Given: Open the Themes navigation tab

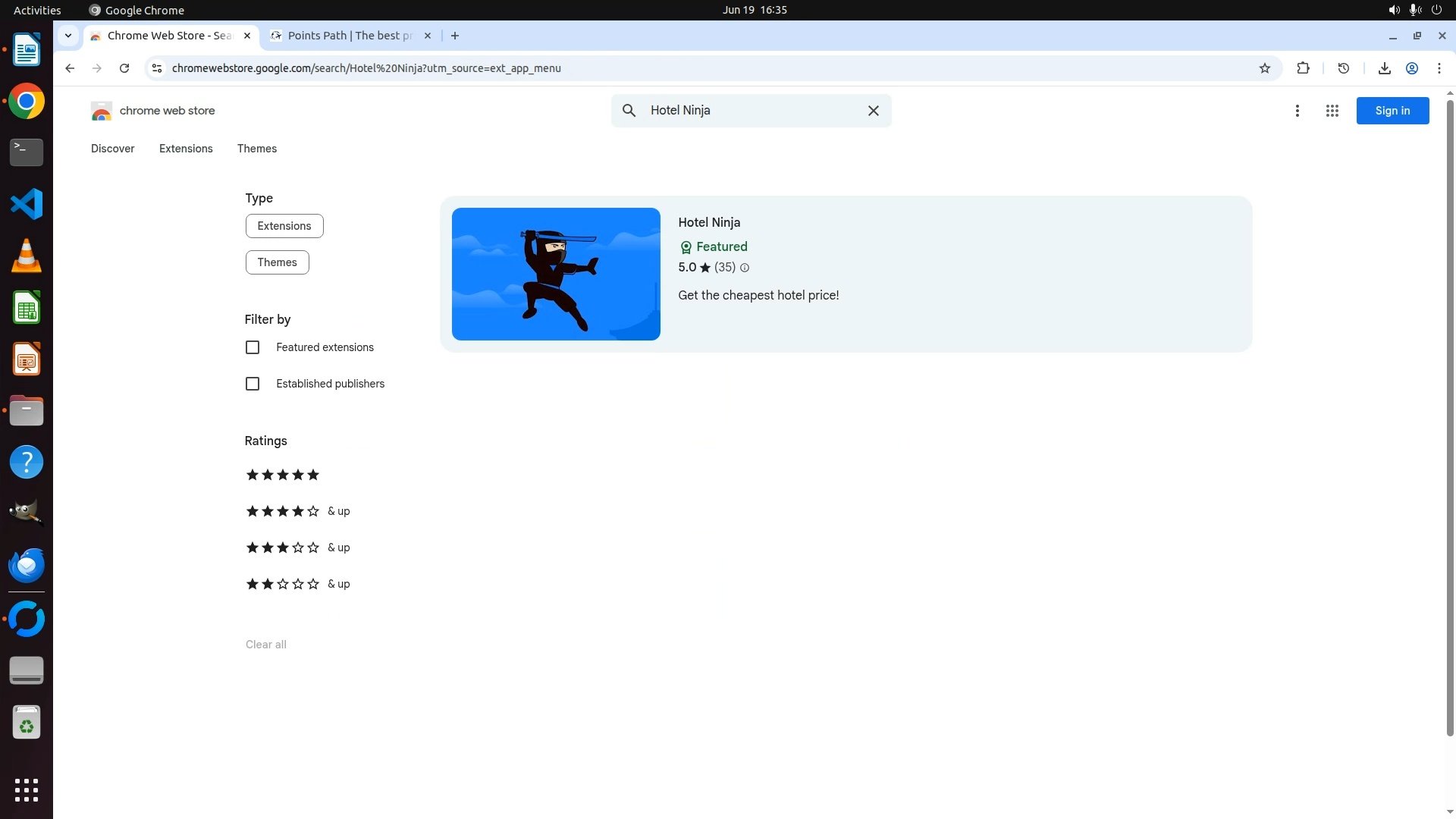Looking at the screenshot, I should point(256,149).
